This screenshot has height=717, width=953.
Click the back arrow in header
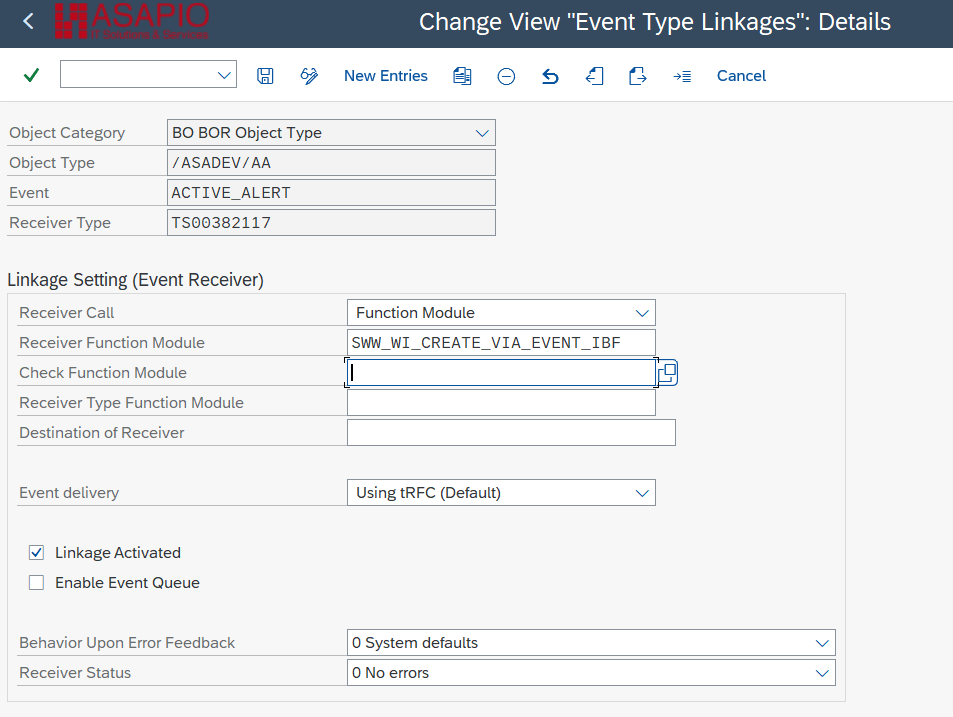(x=28, y=22)
